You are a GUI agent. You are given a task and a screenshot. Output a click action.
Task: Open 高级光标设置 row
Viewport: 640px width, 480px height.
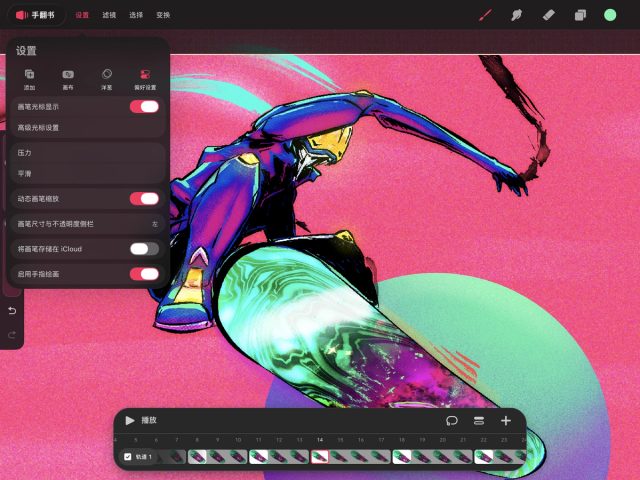pyautogui.click(x=88, y=128)
